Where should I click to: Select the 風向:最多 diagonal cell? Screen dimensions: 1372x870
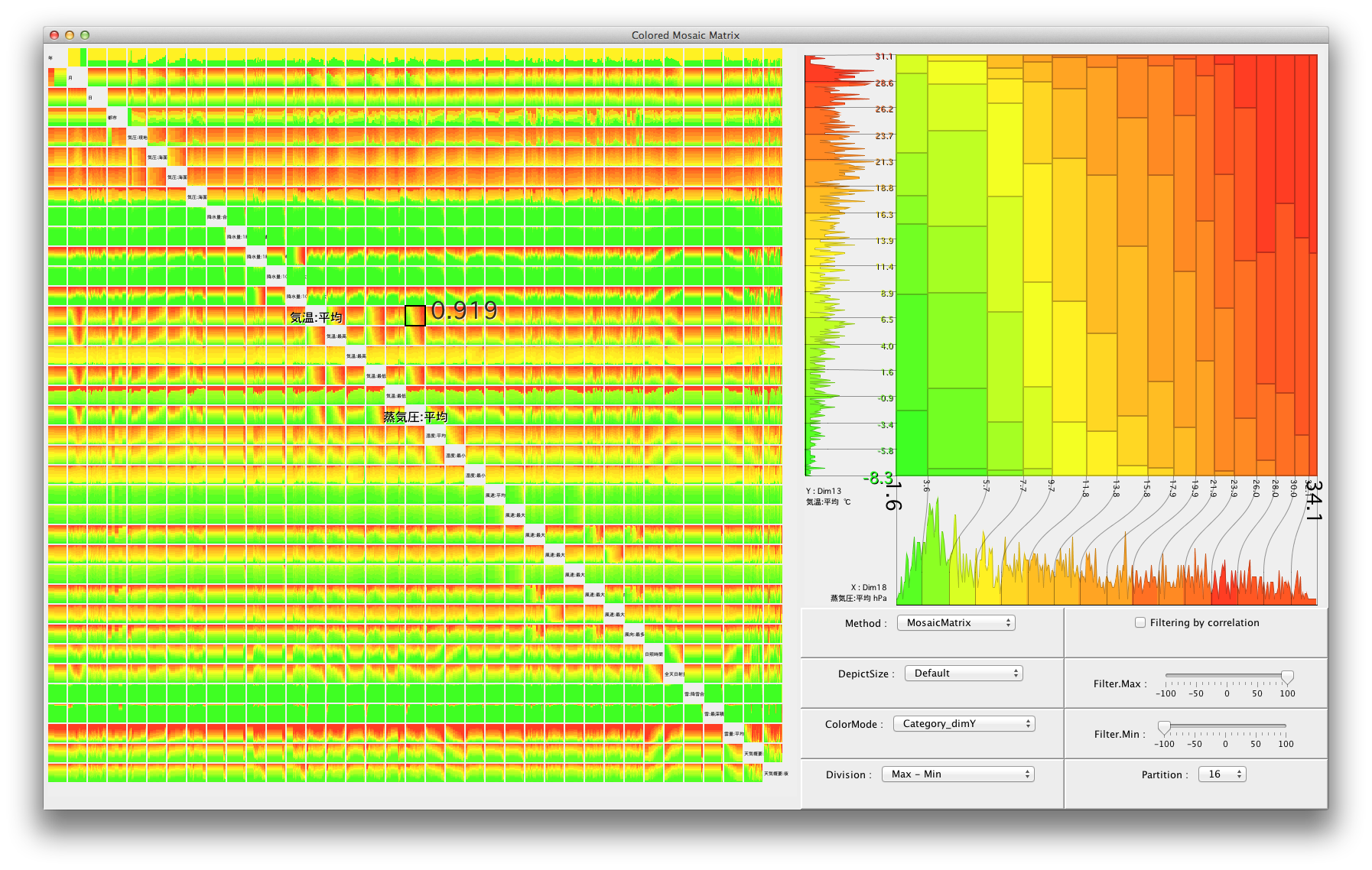coord(634,634)
